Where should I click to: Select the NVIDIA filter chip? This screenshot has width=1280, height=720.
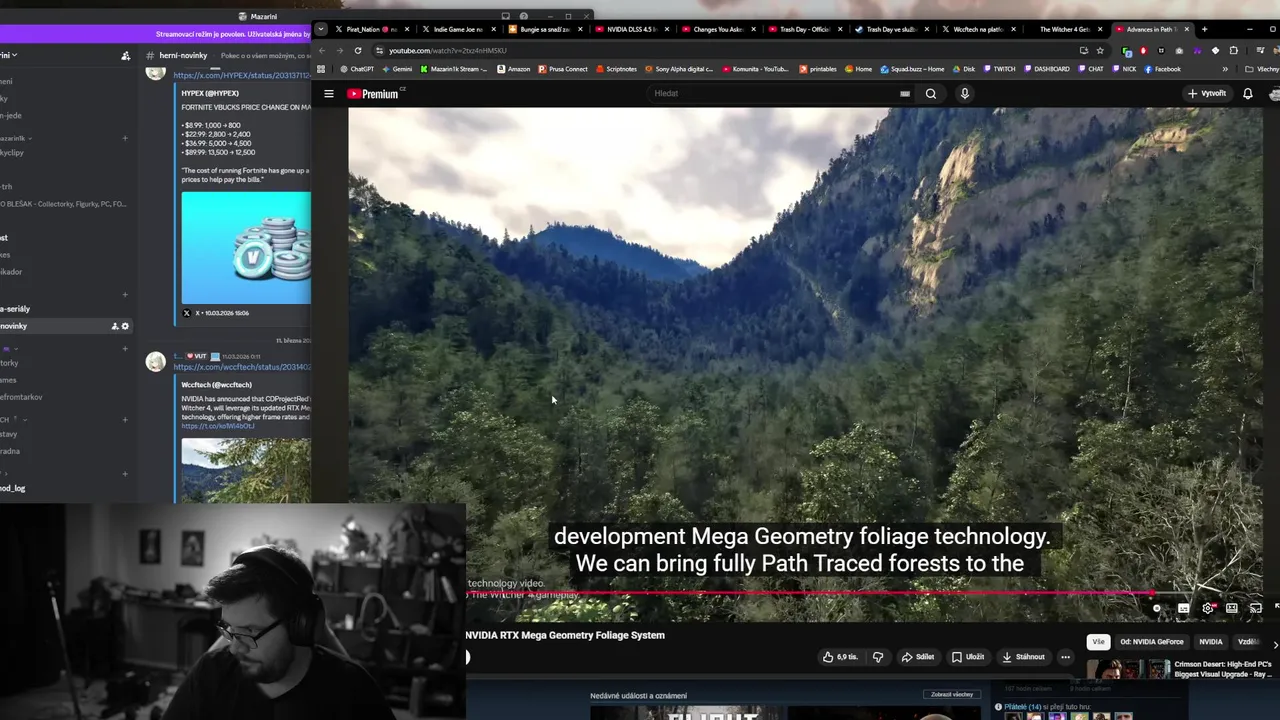coord(1211,642)
